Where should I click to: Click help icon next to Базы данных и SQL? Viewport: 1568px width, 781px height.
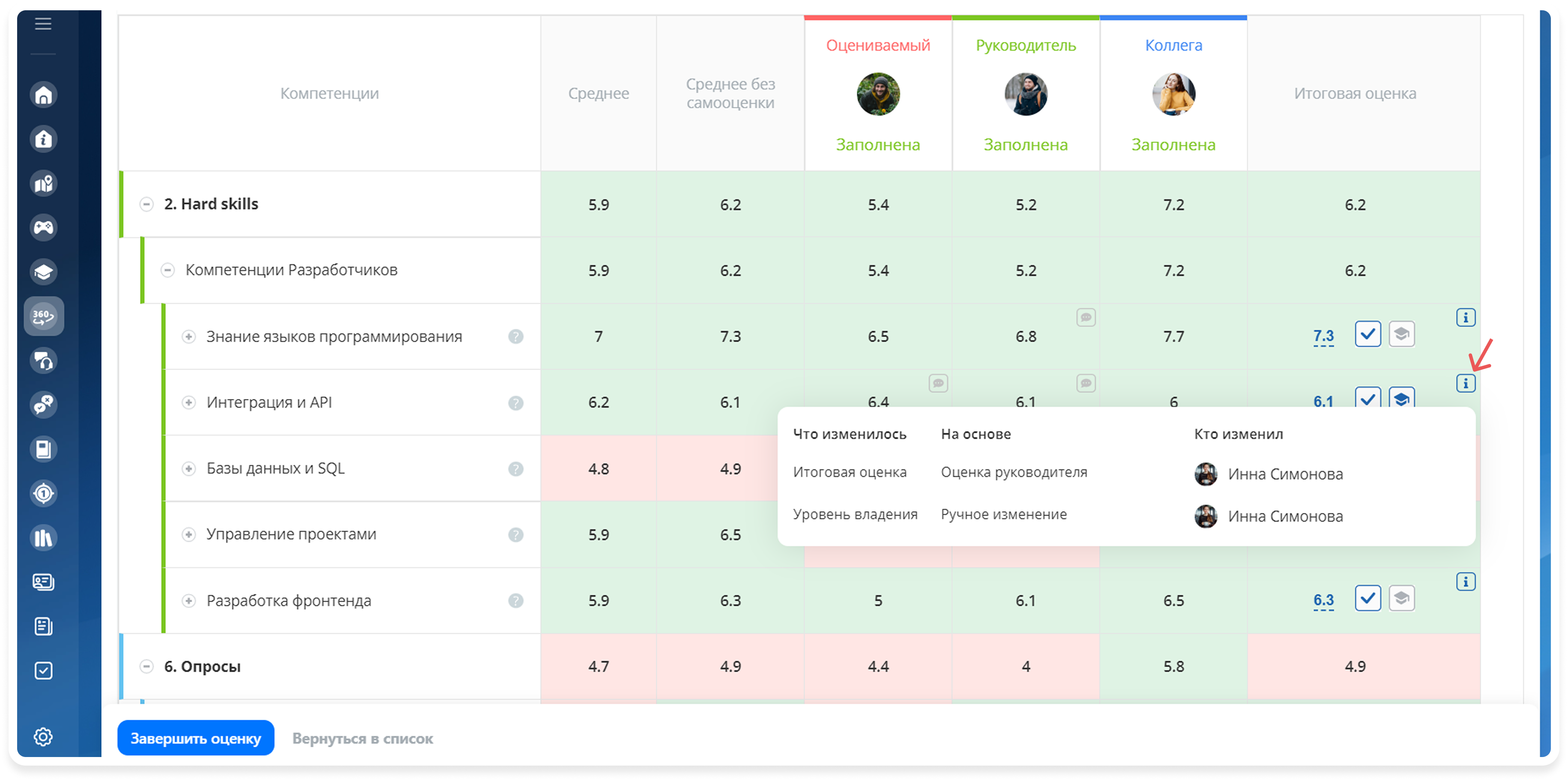(x=515, y=469)
